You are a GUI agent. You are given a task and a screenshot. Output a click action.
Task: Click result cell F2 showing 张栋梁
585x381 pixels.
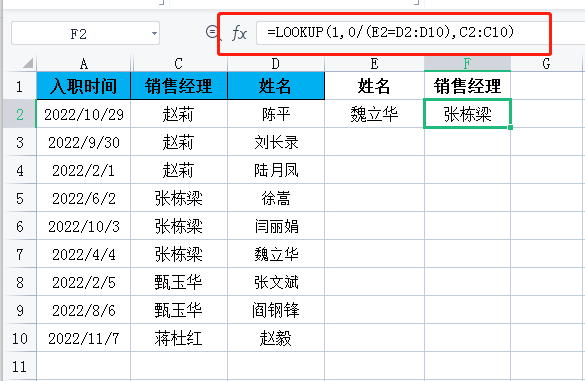tap(467, 114)
